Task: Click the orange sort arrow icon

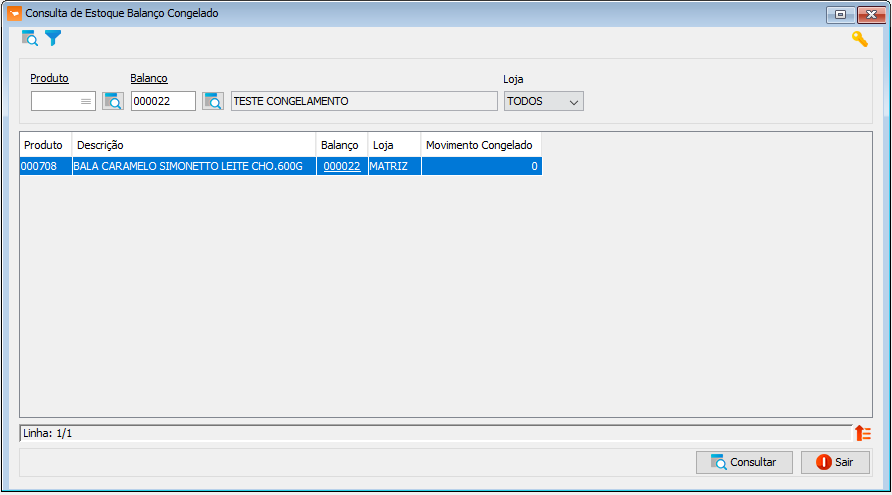Action: [863, 433]
